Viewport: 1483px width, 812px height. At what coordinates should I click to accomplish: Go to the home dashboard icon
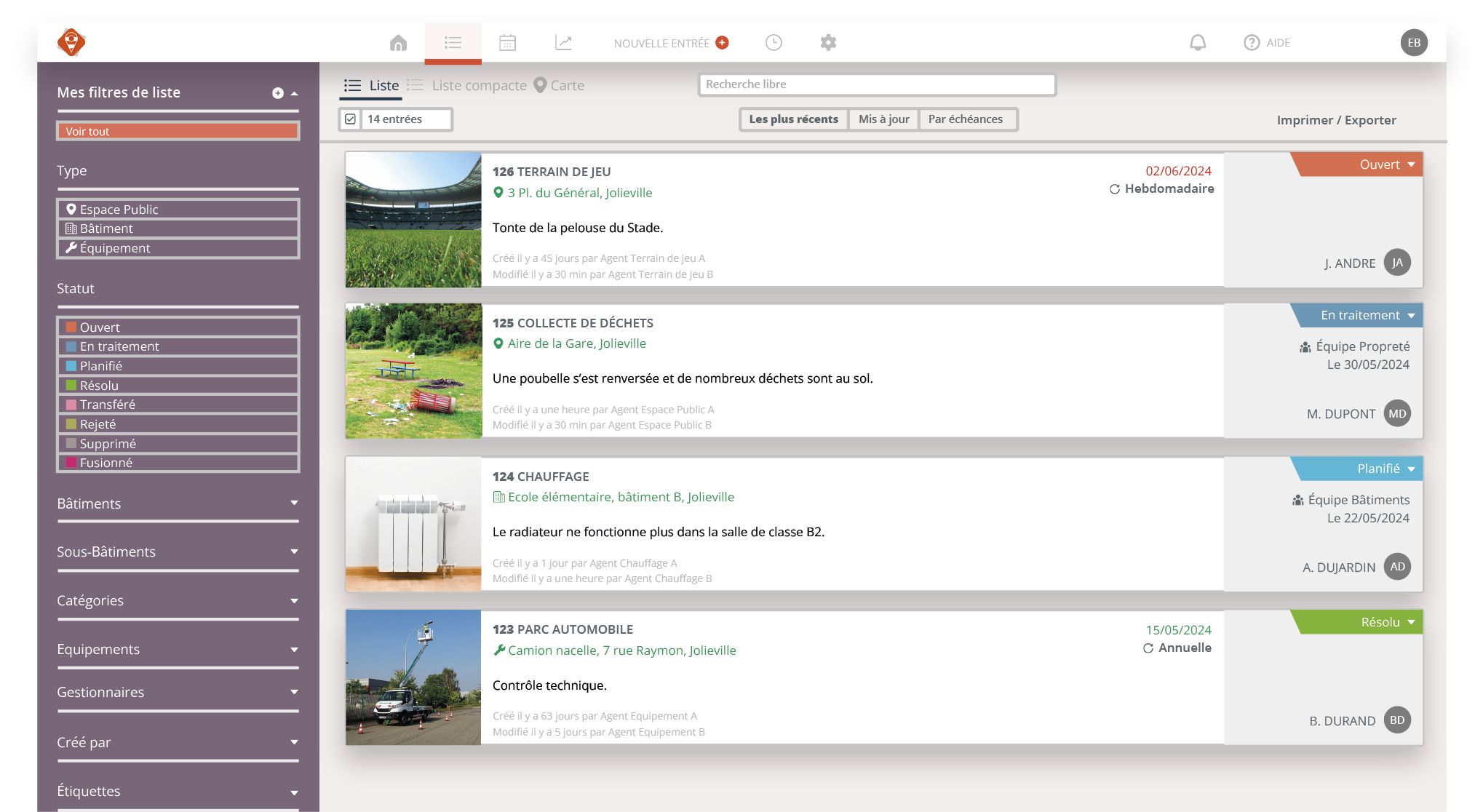(398, 43)
